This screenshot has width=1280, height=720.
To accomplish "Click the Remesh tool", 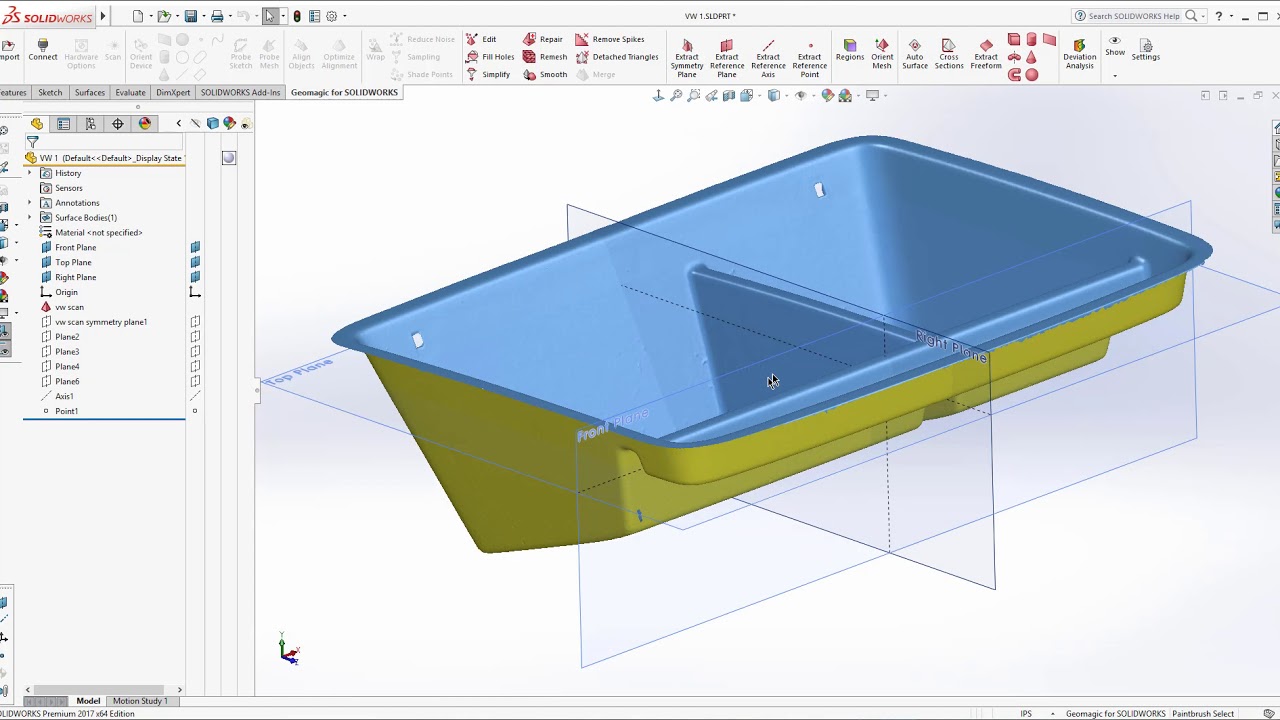I will click(x=545, y=57).
